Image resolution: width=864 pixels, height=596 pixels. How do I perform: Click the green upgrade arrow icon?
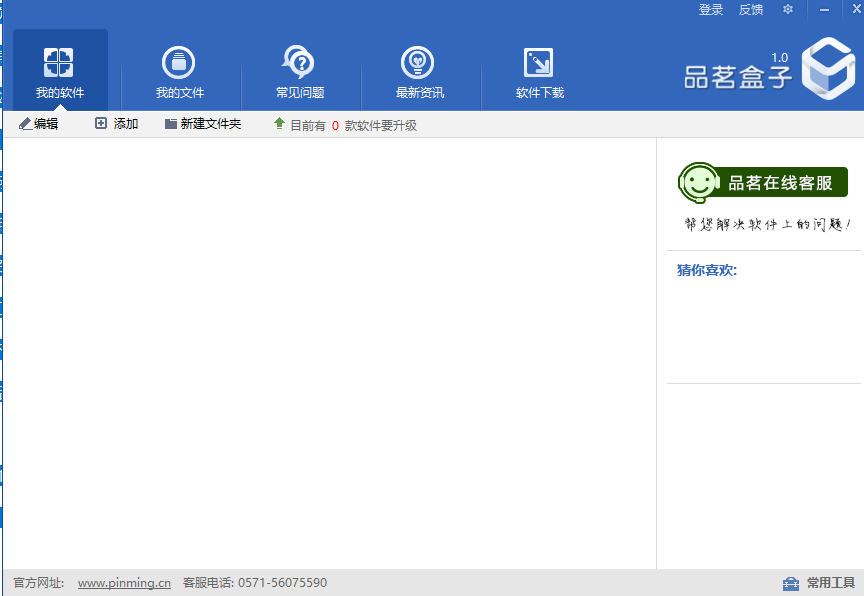pyautogui.click(x=279, y=123)
